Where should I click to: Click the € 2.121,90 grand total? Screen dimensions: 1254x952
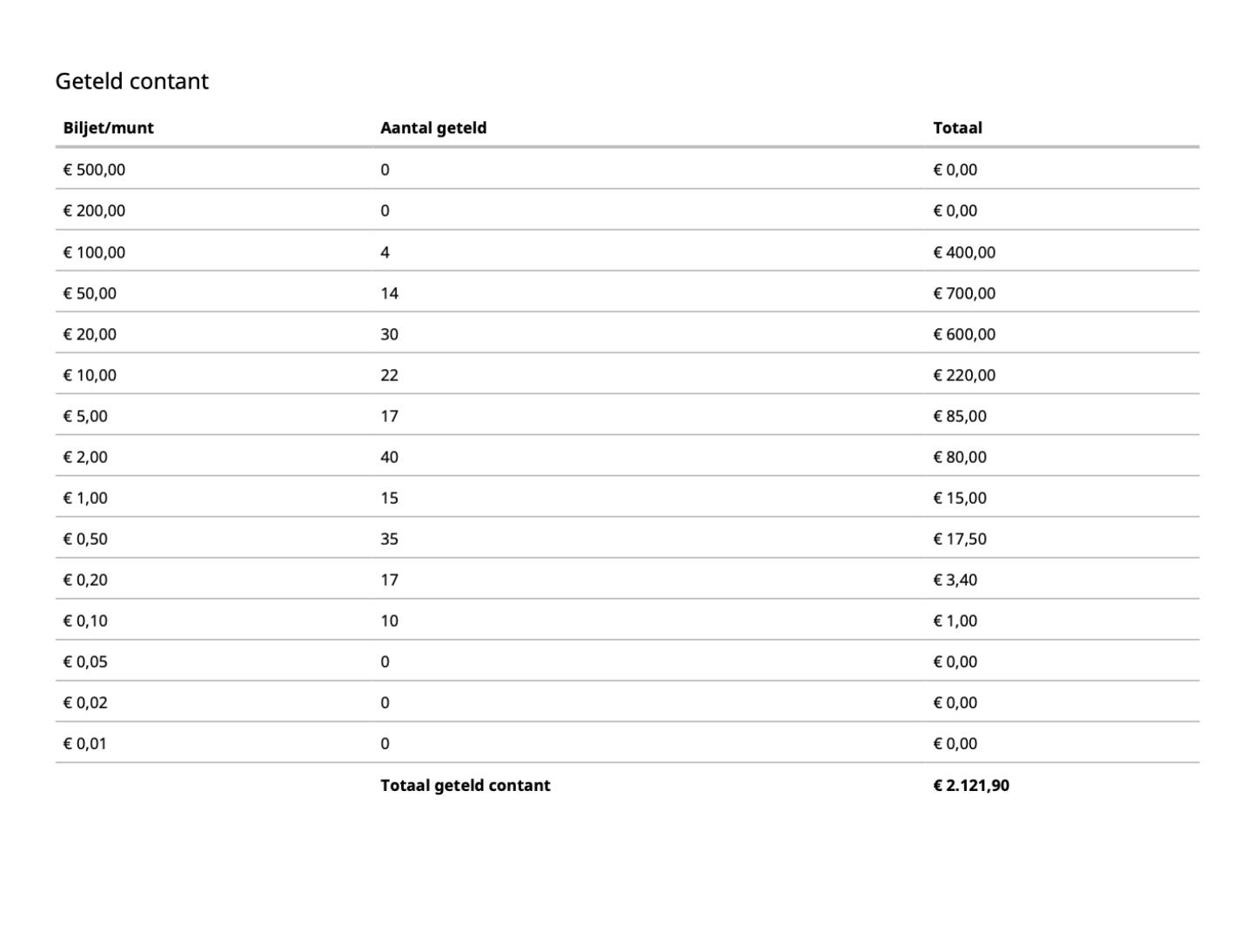click(x=971, y=785)
